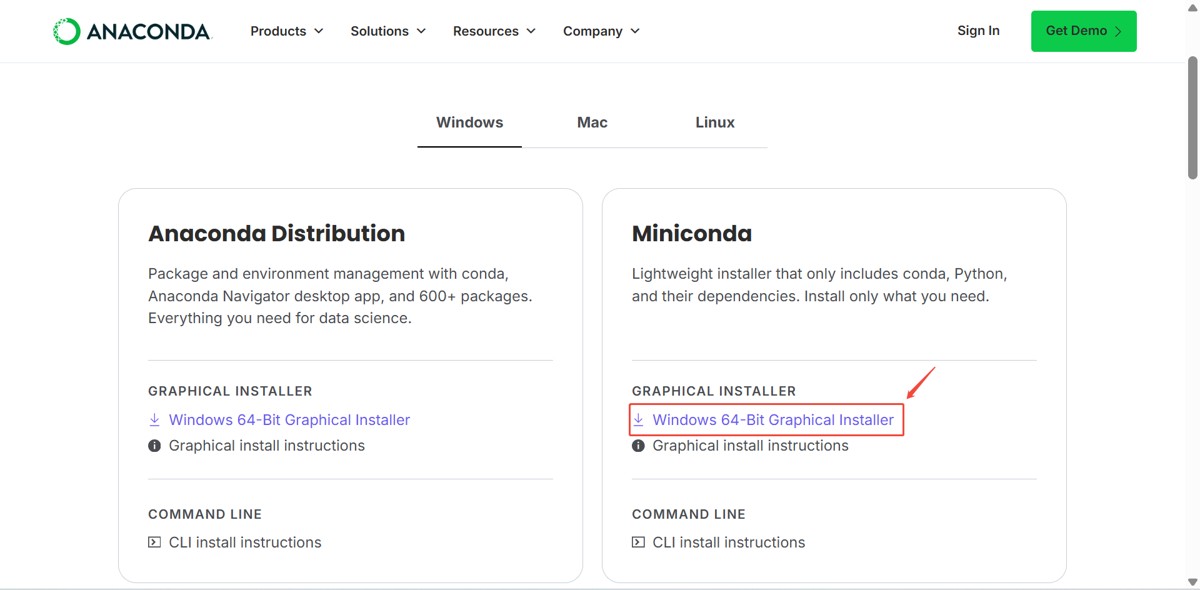Click info icon beside Miniconda graphical instructions
Image resolution: width=1200 pixels, height=590 pixels.
639,446
